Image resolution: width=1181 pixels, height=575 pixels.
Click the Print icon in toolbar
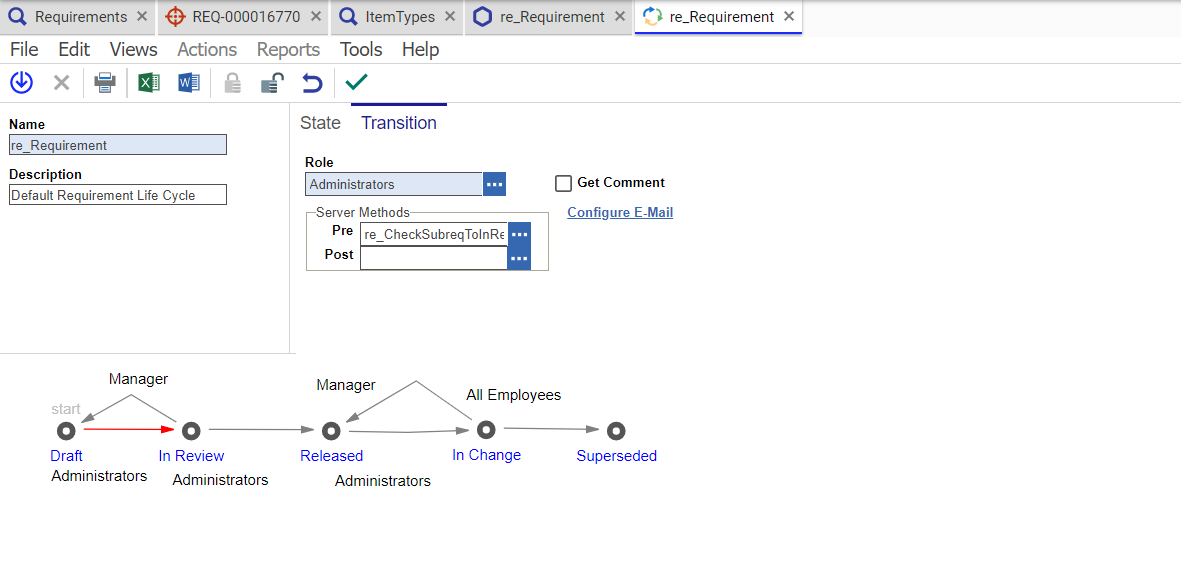105,83
